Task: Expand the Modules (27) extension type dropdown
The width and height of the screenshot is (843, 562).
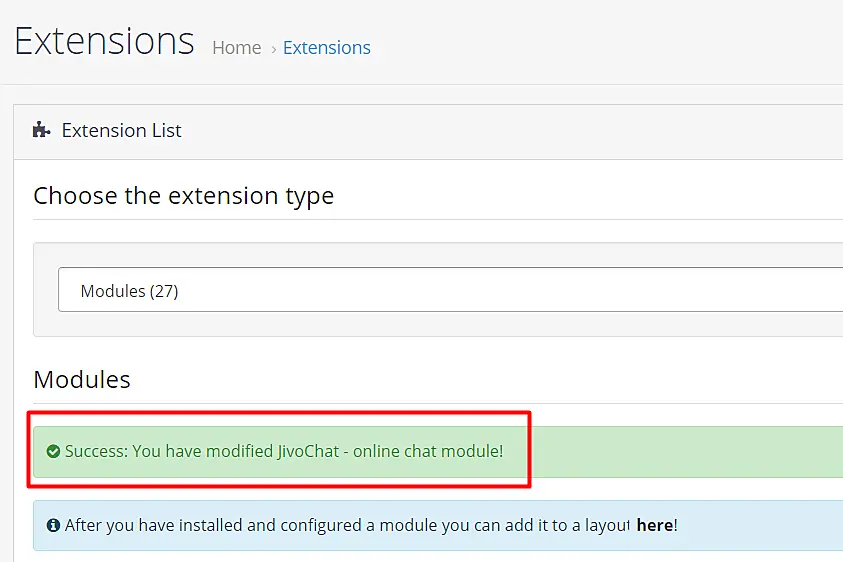Action: click(450, 291)
